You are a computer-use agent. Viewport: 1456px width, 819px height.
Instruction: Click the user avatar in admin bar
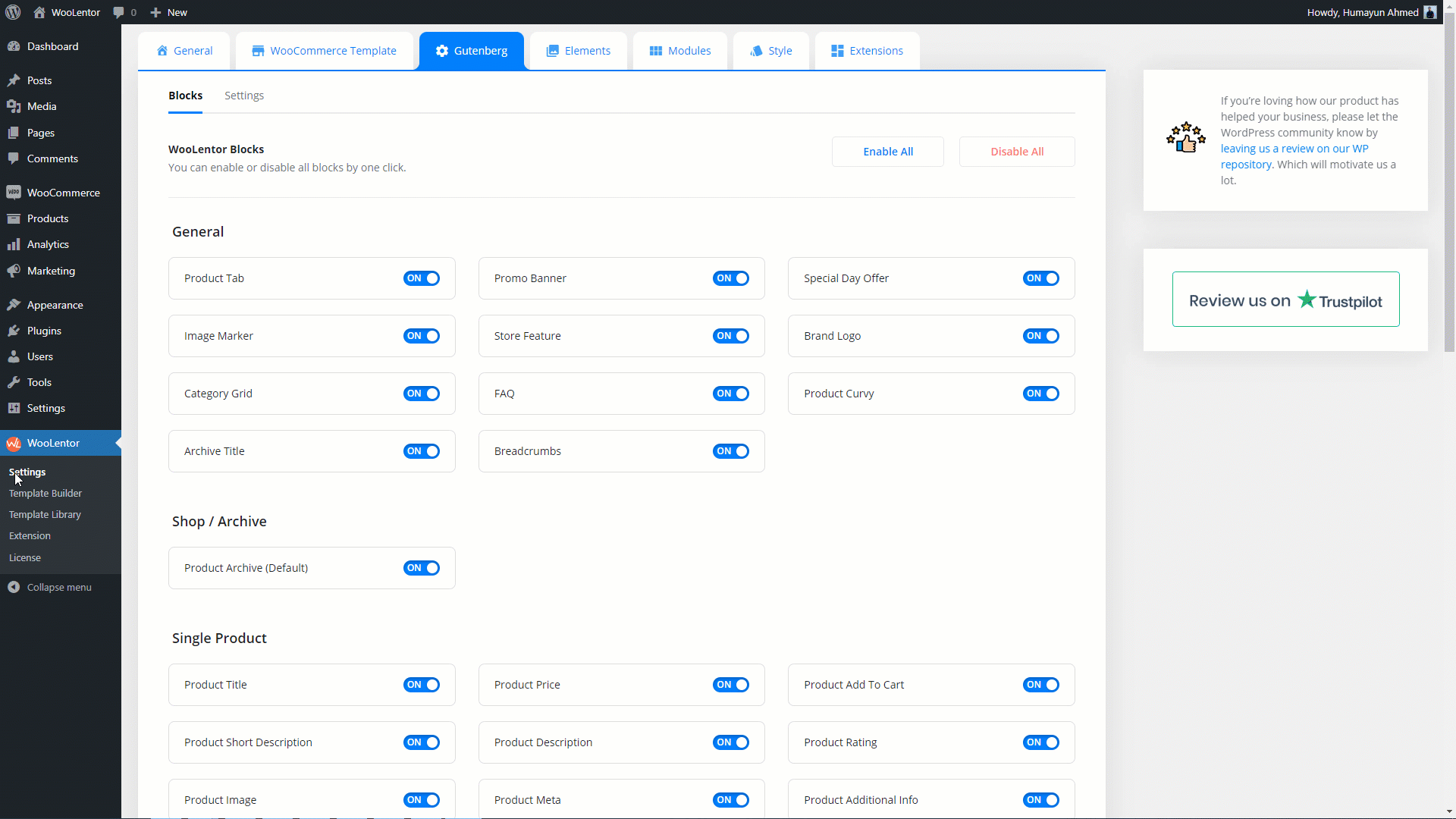[x=1429, y=12]
